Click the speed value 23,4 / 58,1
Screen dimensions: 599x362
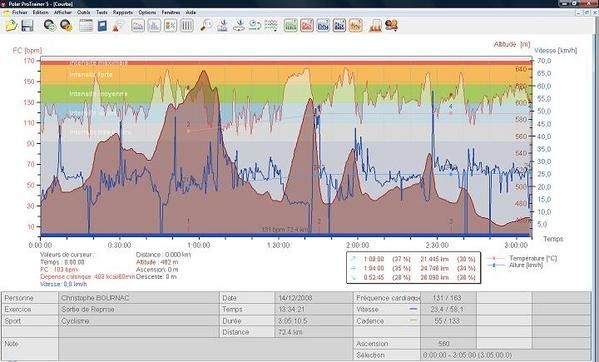click(x=448, y=309)
